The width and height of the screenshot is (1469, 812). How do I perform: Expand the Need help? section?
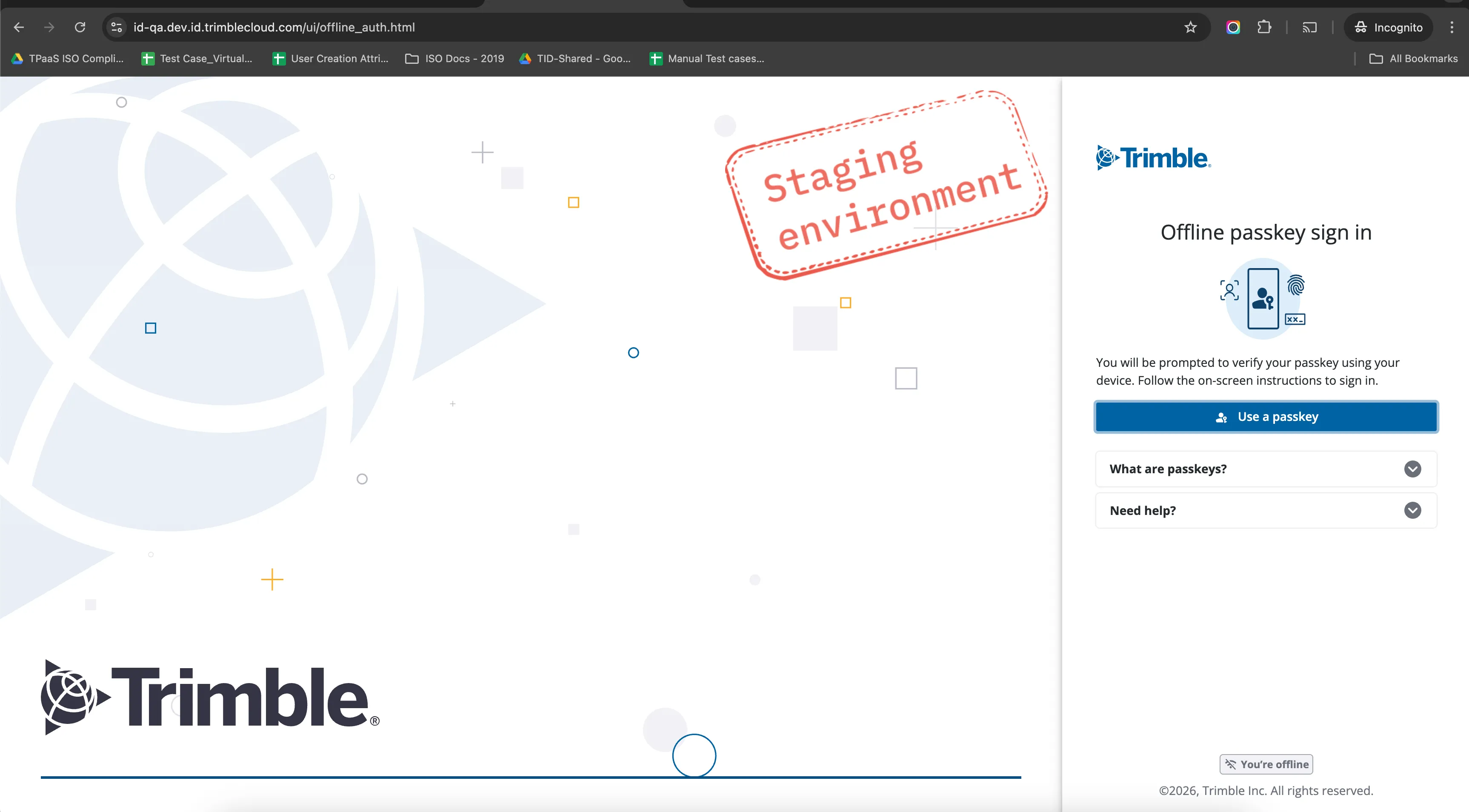pos(1266,510)
